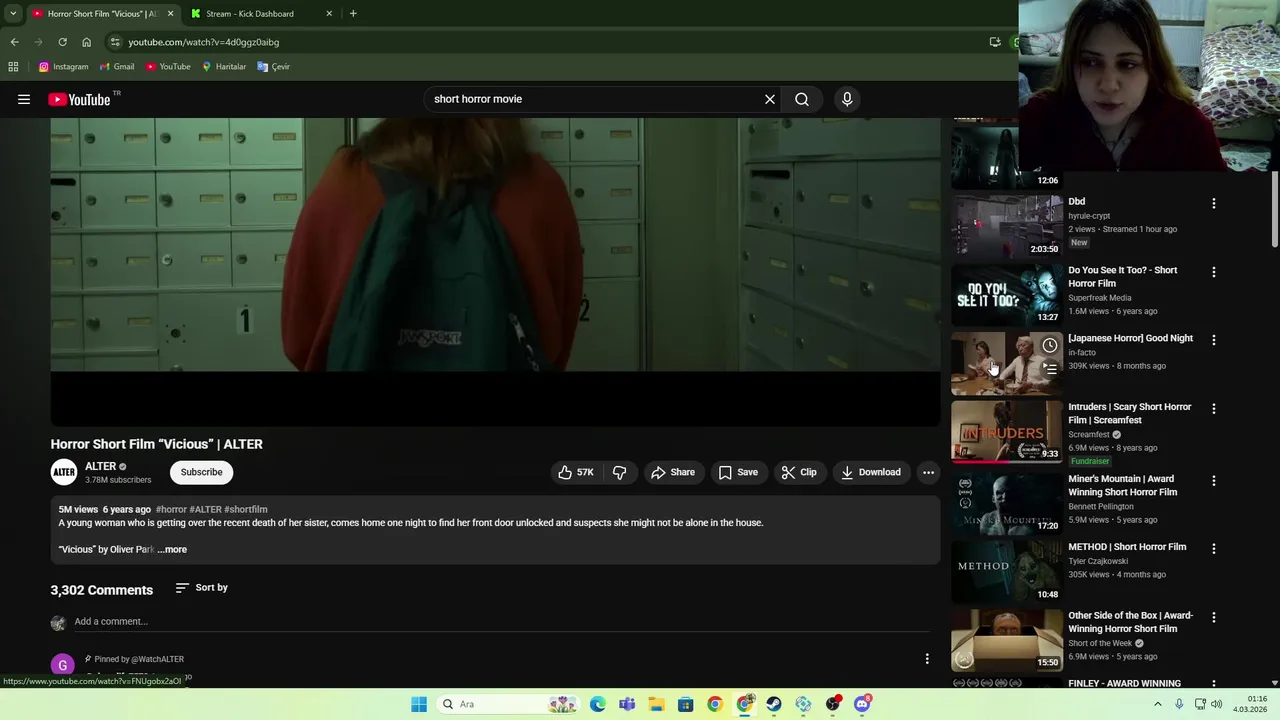Open Other Side of the Box title
1280x720 pixels.
pyautogui.click(x=1130, y=622)
